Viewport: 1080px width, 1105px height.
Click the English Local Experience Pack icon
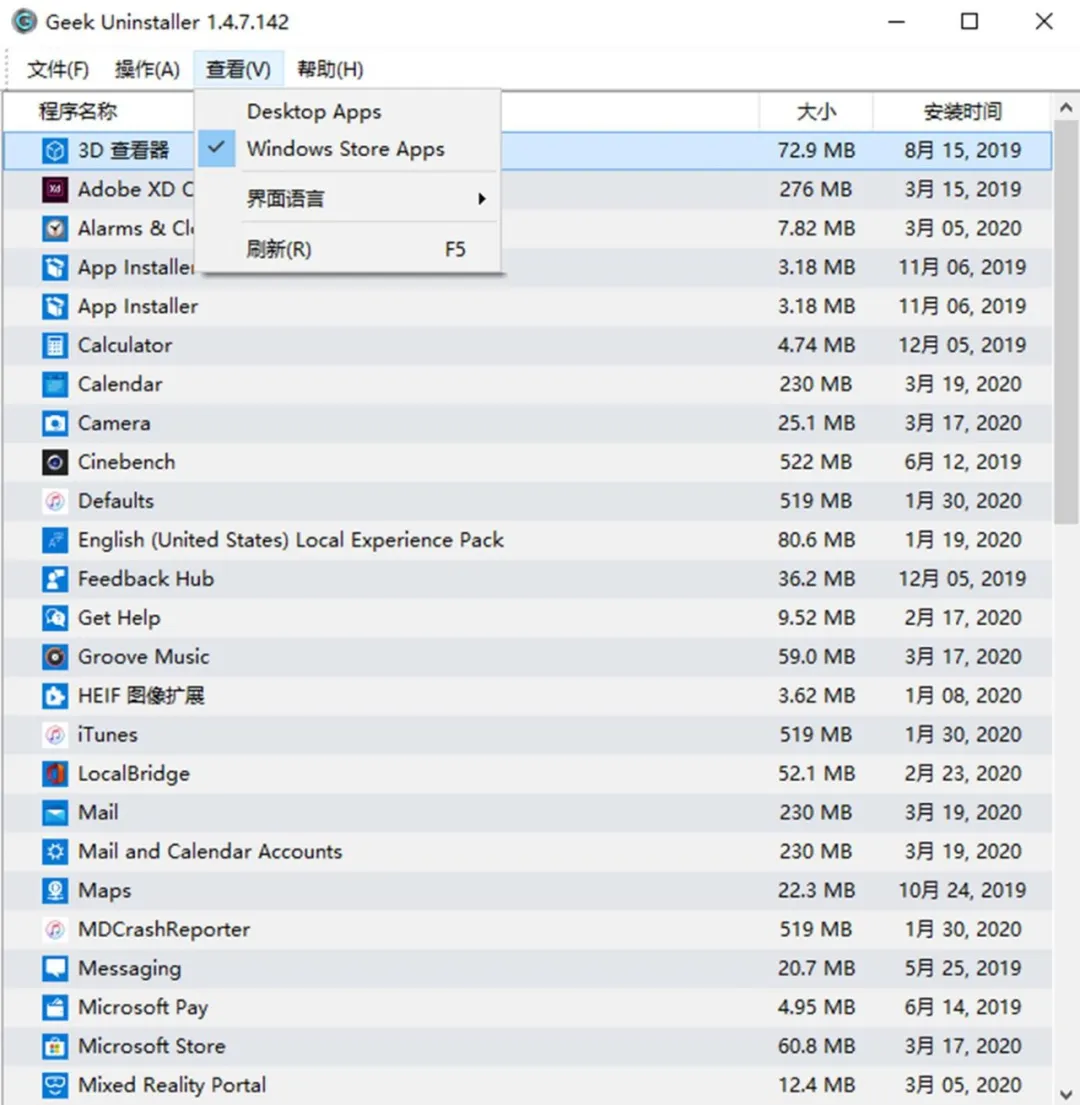[55, 540]
